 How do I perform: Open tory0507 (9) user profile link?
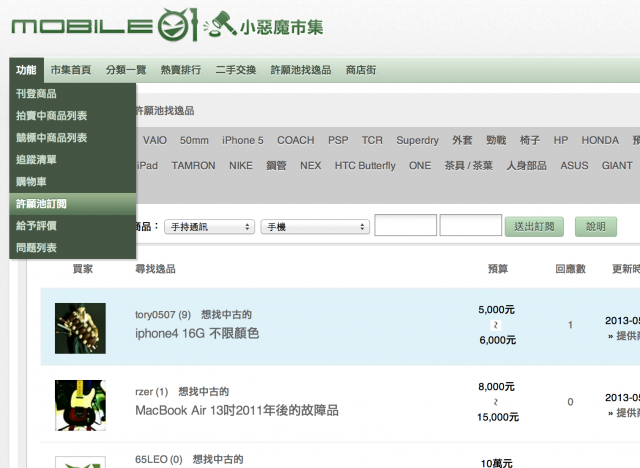point(163,315)
